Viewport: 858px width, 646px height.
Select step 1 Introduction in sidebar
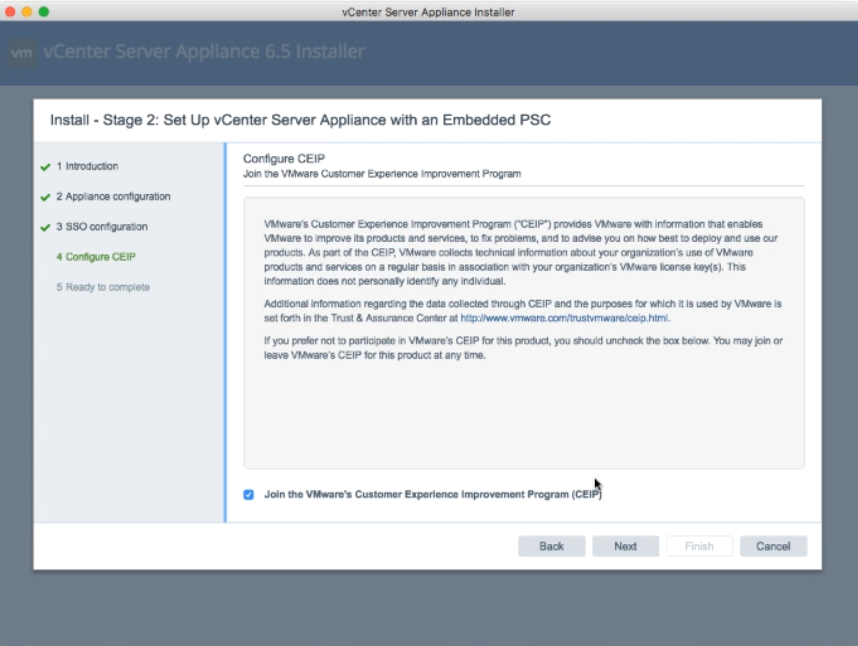pyautogui.click(x=87, y=166)
